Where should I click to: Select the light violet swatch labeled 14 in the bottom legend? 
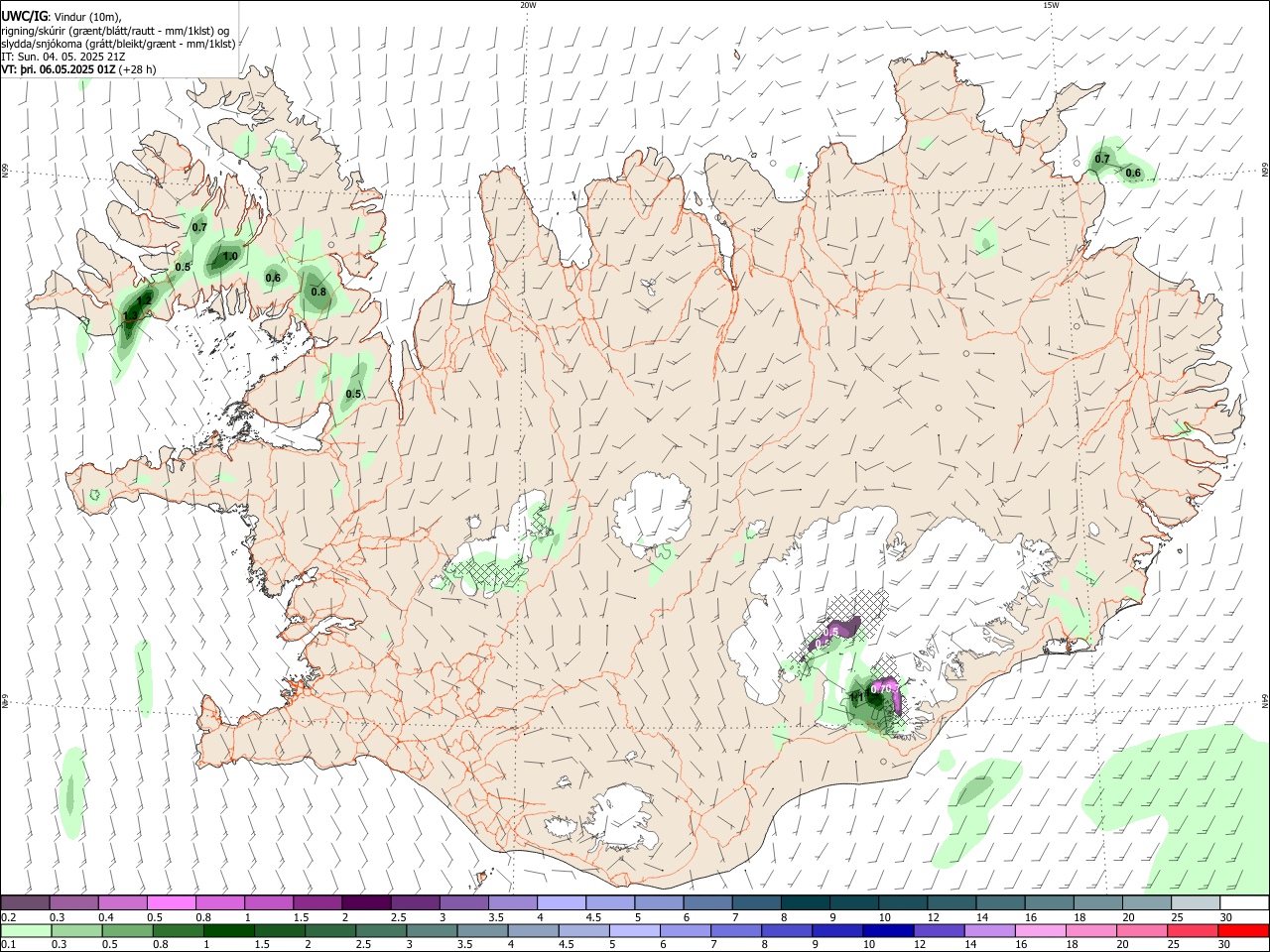(989, 930)
